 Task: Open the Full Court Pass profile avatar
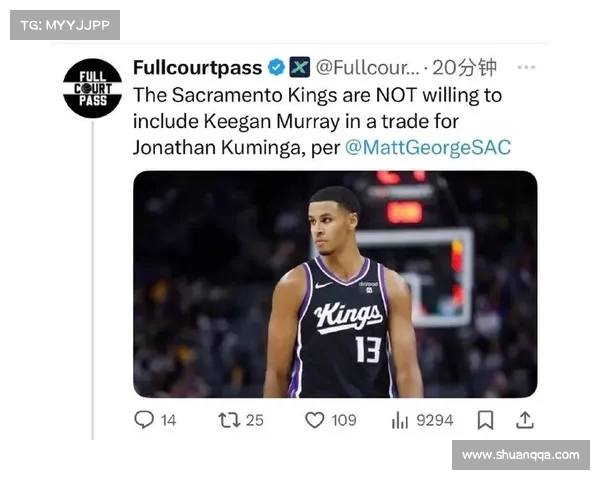[92, 88]
